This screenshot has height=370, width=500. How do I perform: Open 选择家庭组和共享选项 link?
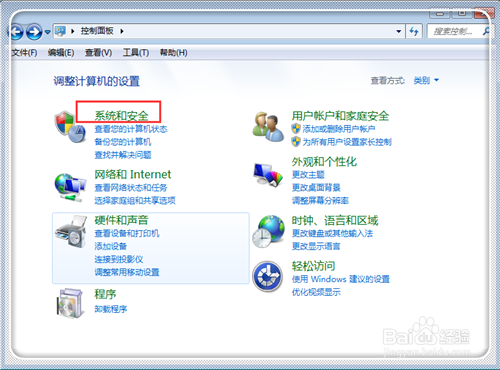click(135, 201)
